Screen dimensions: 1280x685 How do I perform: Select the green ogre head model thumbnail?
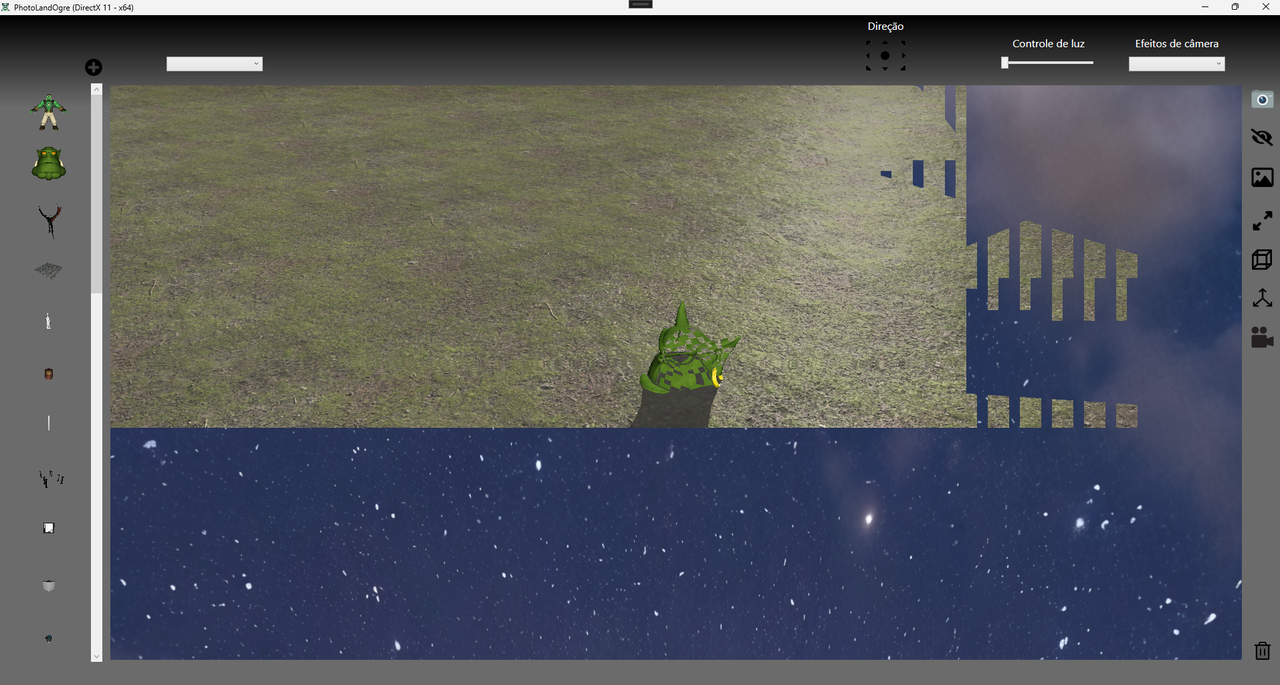click(x=48, y=164)
